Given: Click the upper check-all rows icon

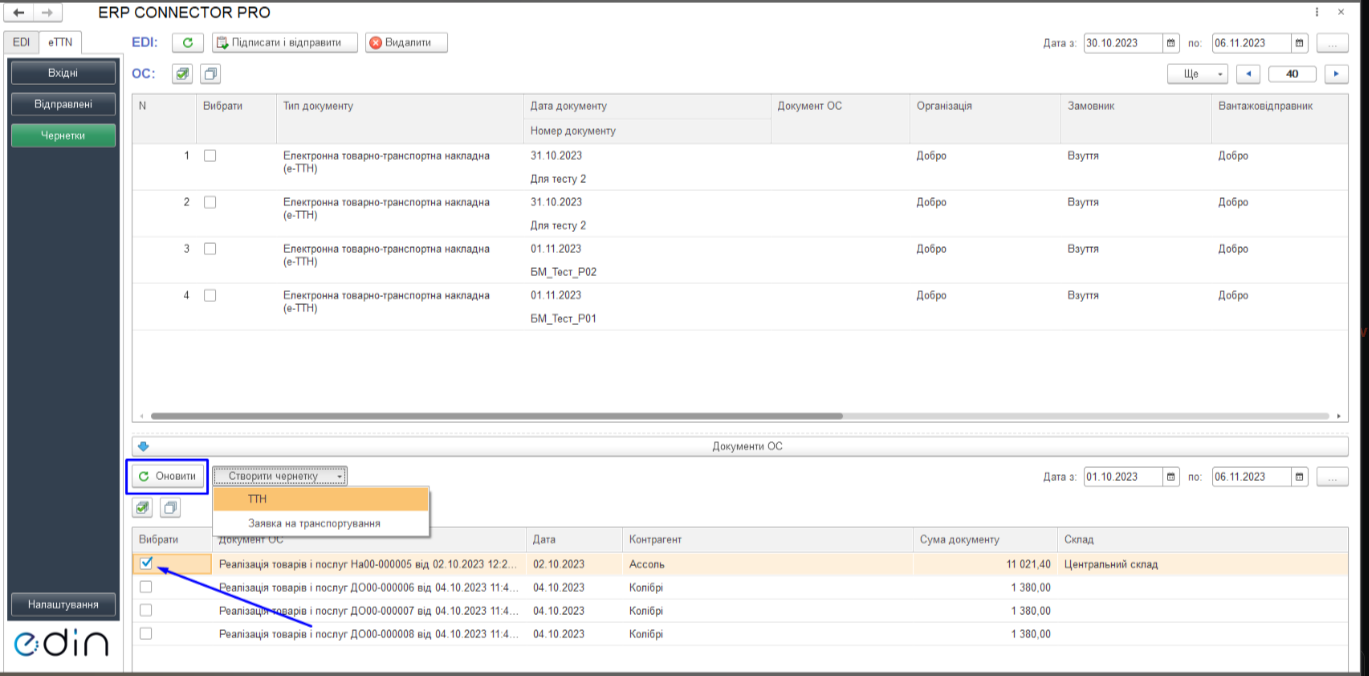Looking at the screenshot, I should click(x=182, y=74).
